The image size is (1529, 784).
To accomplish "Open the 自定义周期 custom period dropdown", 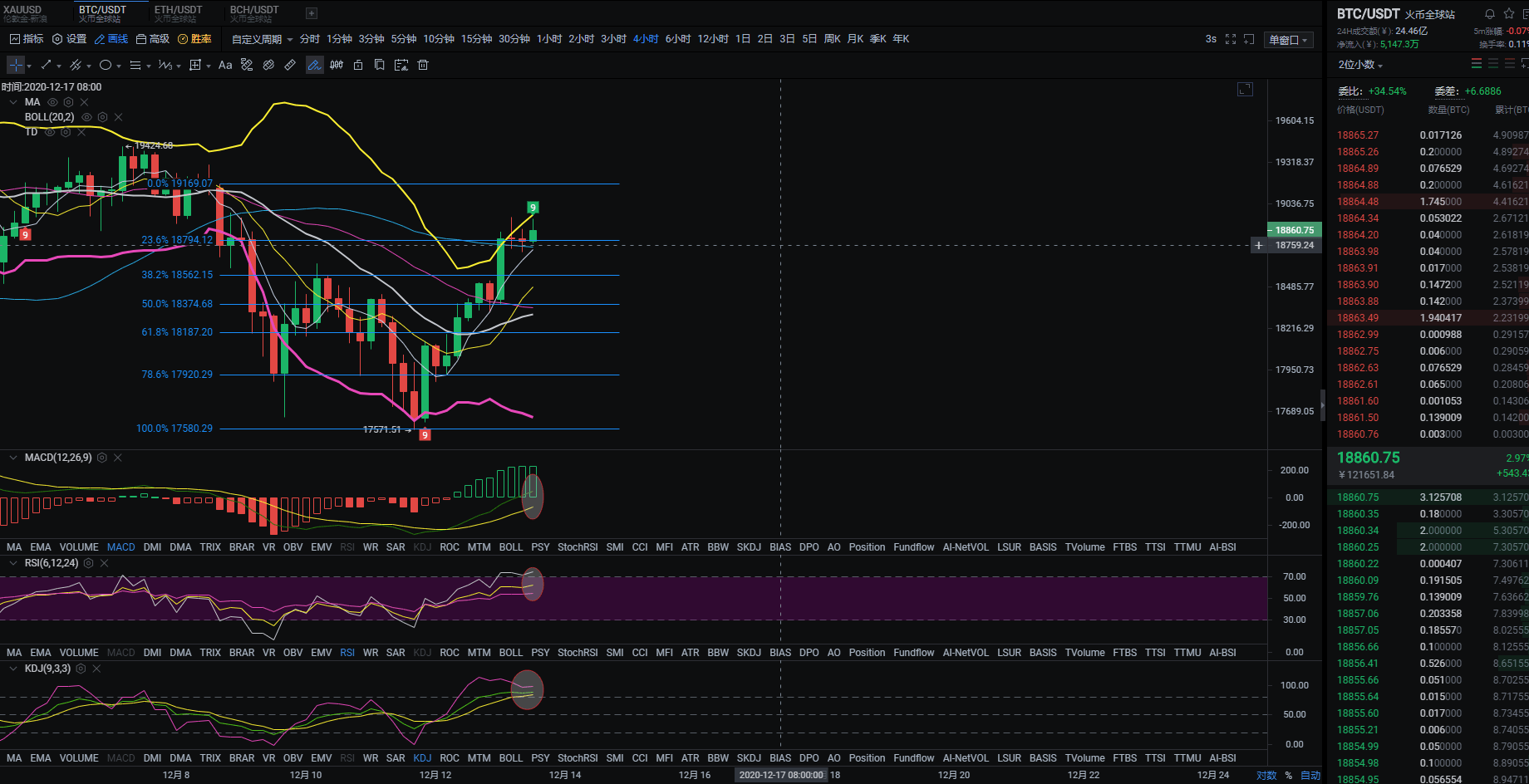I will (262, 39).
